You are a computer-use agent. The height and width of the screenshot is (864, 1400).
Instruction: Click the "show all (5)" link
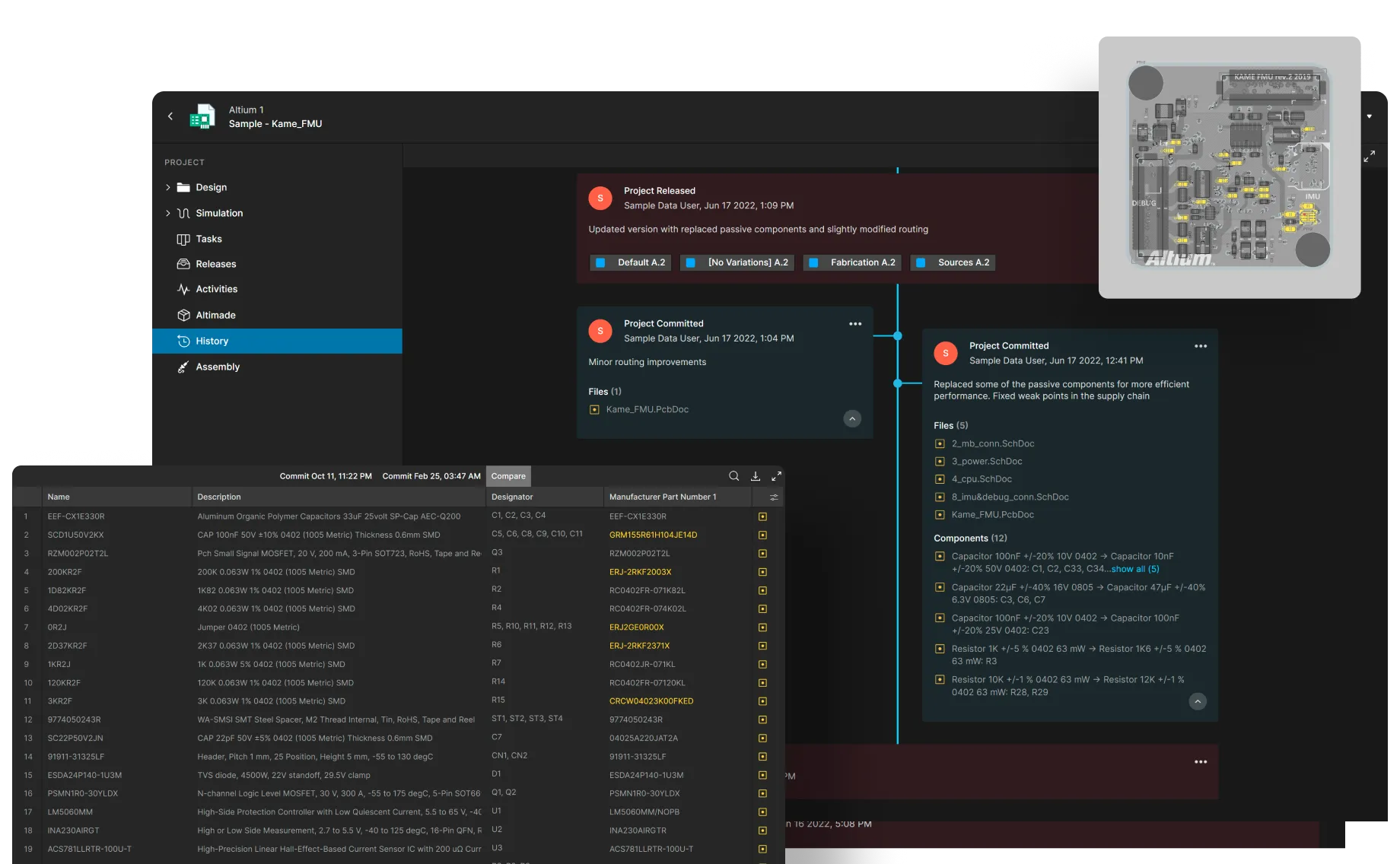pos(1135,570)
